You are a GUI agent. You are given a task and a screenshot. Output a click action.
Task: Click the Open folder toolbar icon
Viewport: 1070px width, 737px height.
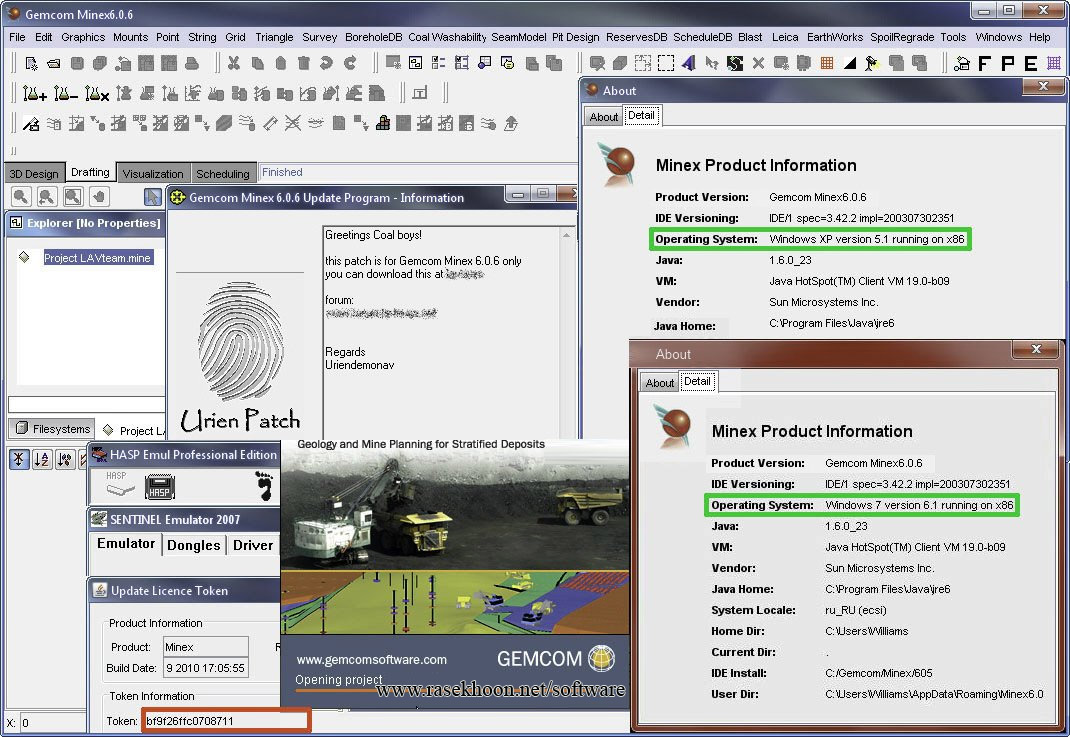pyautogui.click(x=53, y=63)
